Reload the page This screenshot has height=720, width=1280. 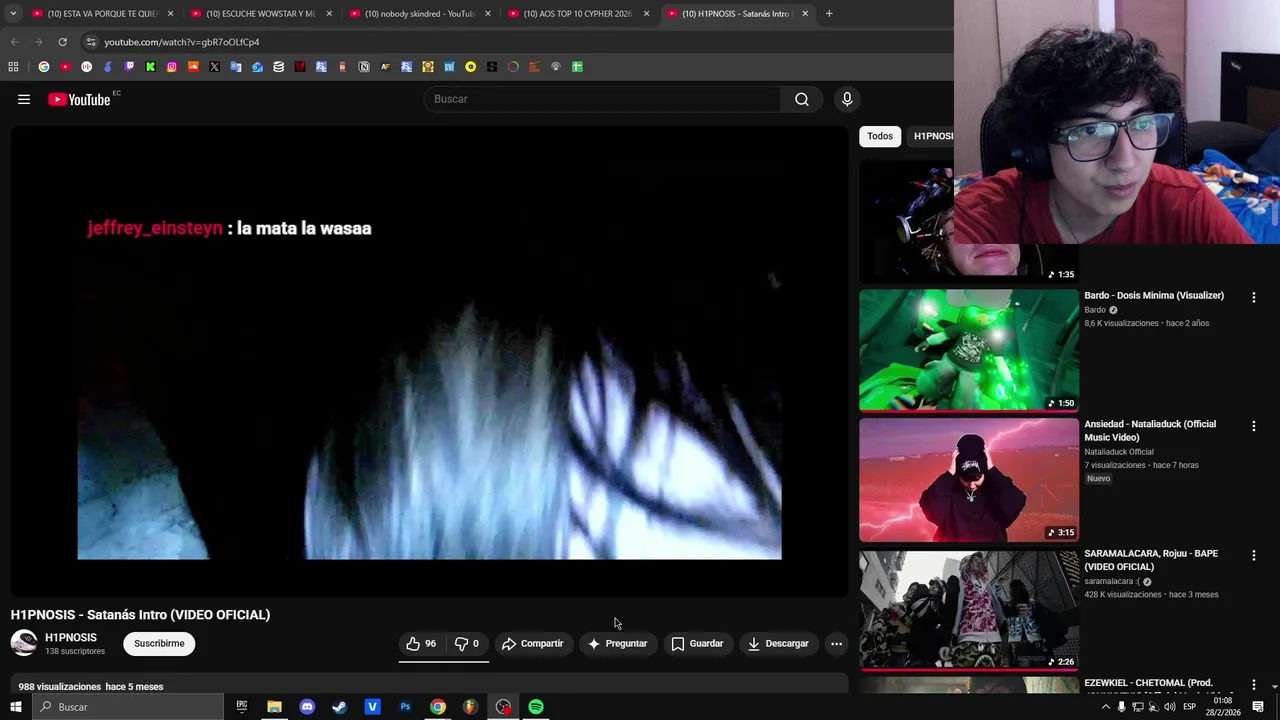pyautogui.click(x=62, y=42)
